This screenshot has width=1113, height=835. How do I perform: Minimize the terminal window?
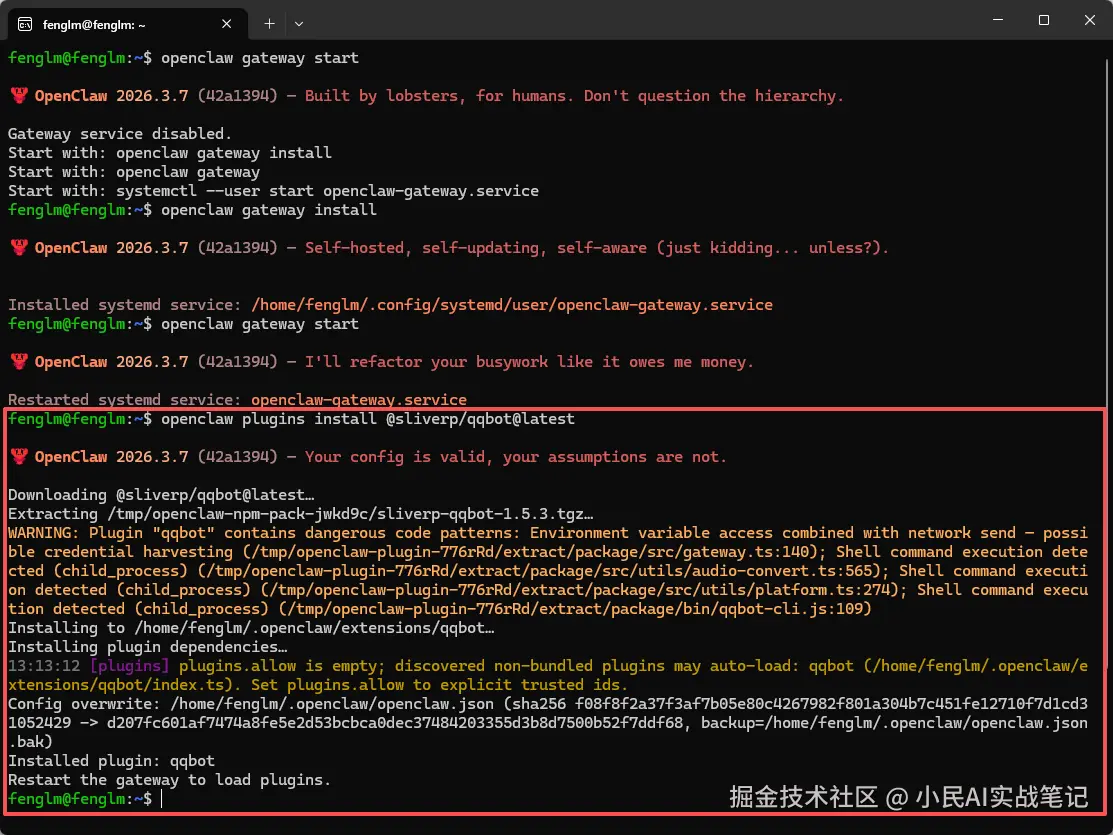click(998, 20)
